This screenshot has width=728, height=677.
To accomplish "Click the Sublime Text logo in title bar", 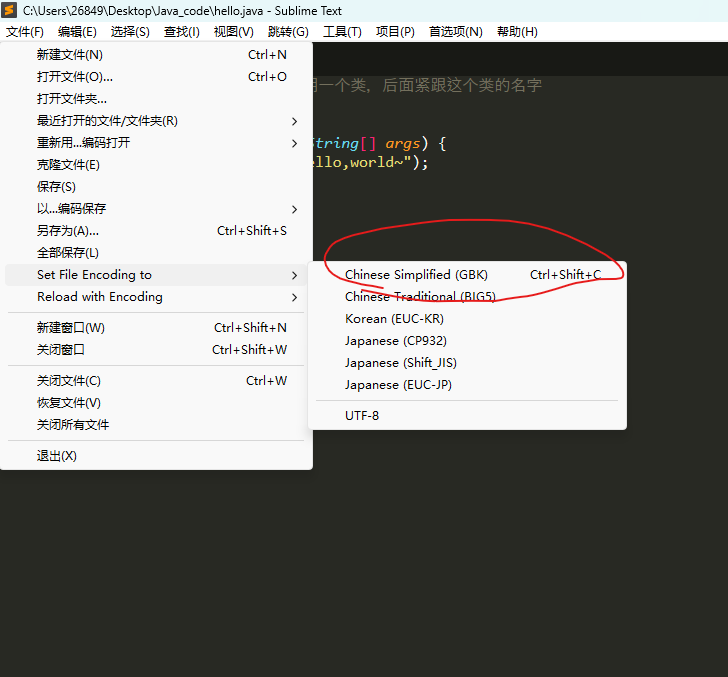I will pyautogui.click(x=9, y=10).
